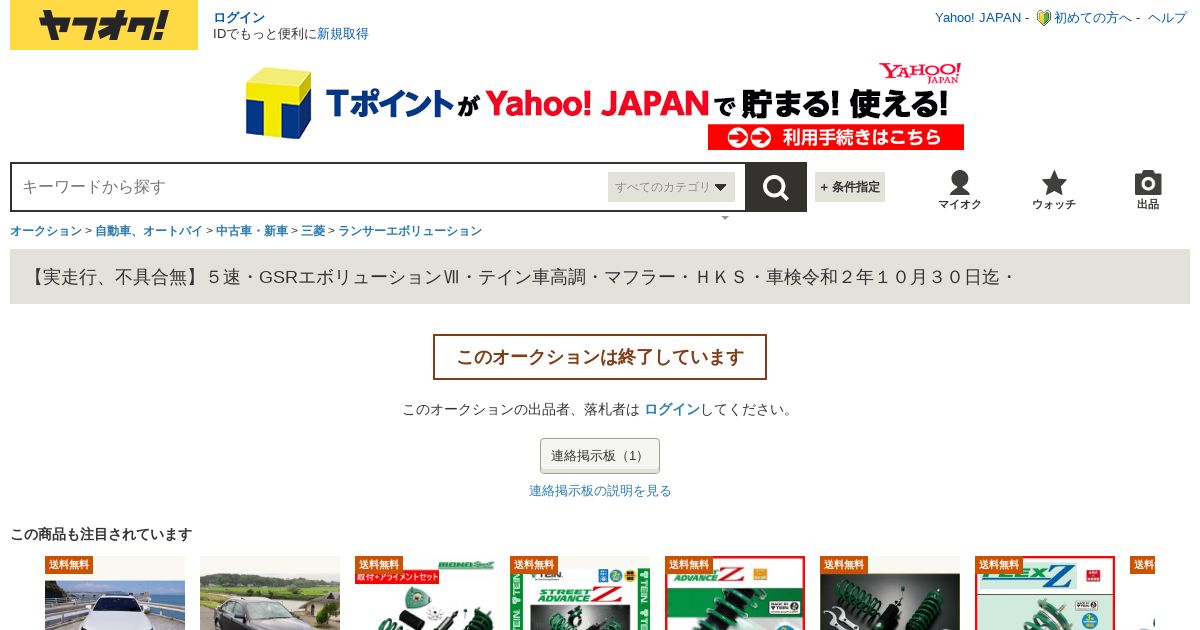Viewport: 1200px width, 630px height.
Task: Open My Auction (マイオク) person icon
Action: [x=960, y=190]
